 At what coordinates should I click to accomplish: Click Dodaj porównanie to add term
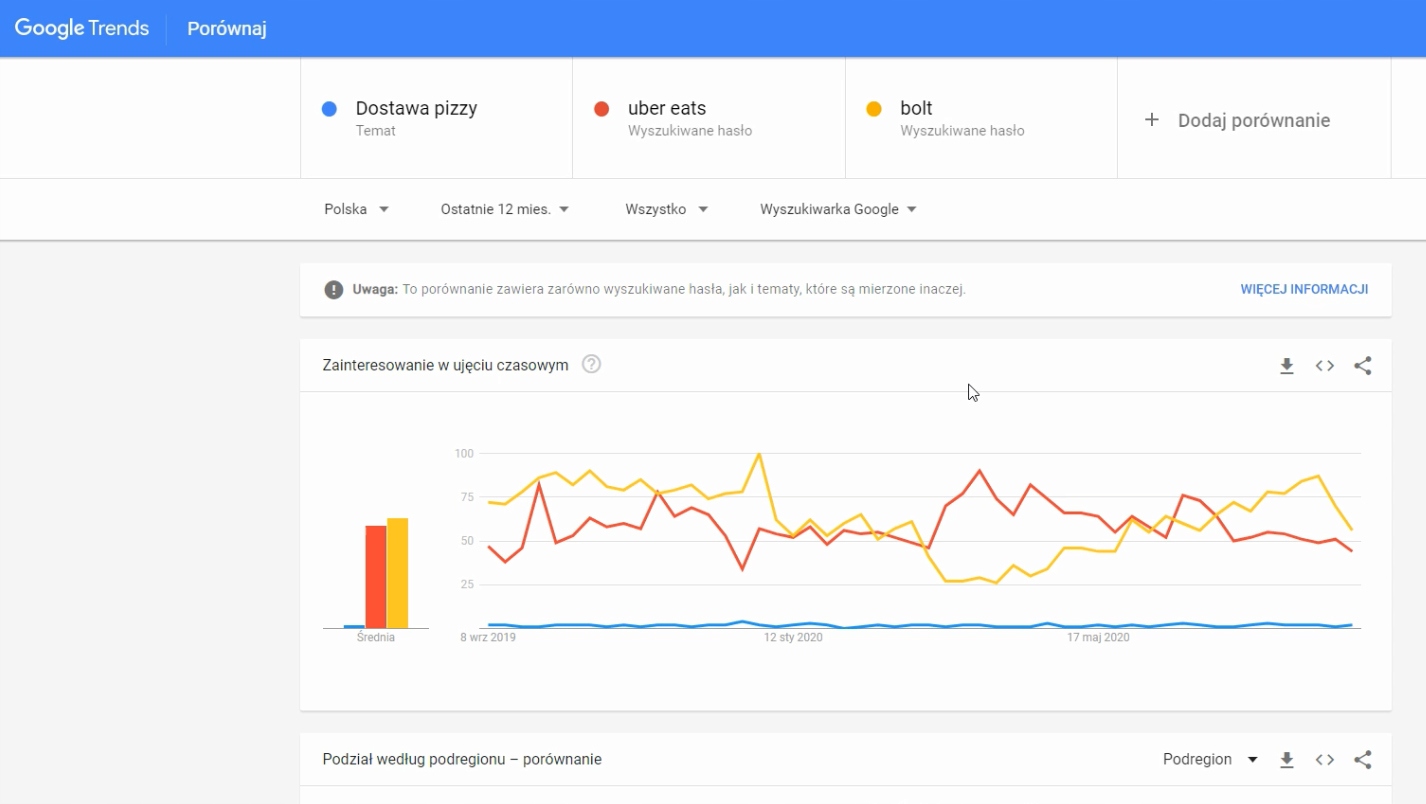[1237, 120]
